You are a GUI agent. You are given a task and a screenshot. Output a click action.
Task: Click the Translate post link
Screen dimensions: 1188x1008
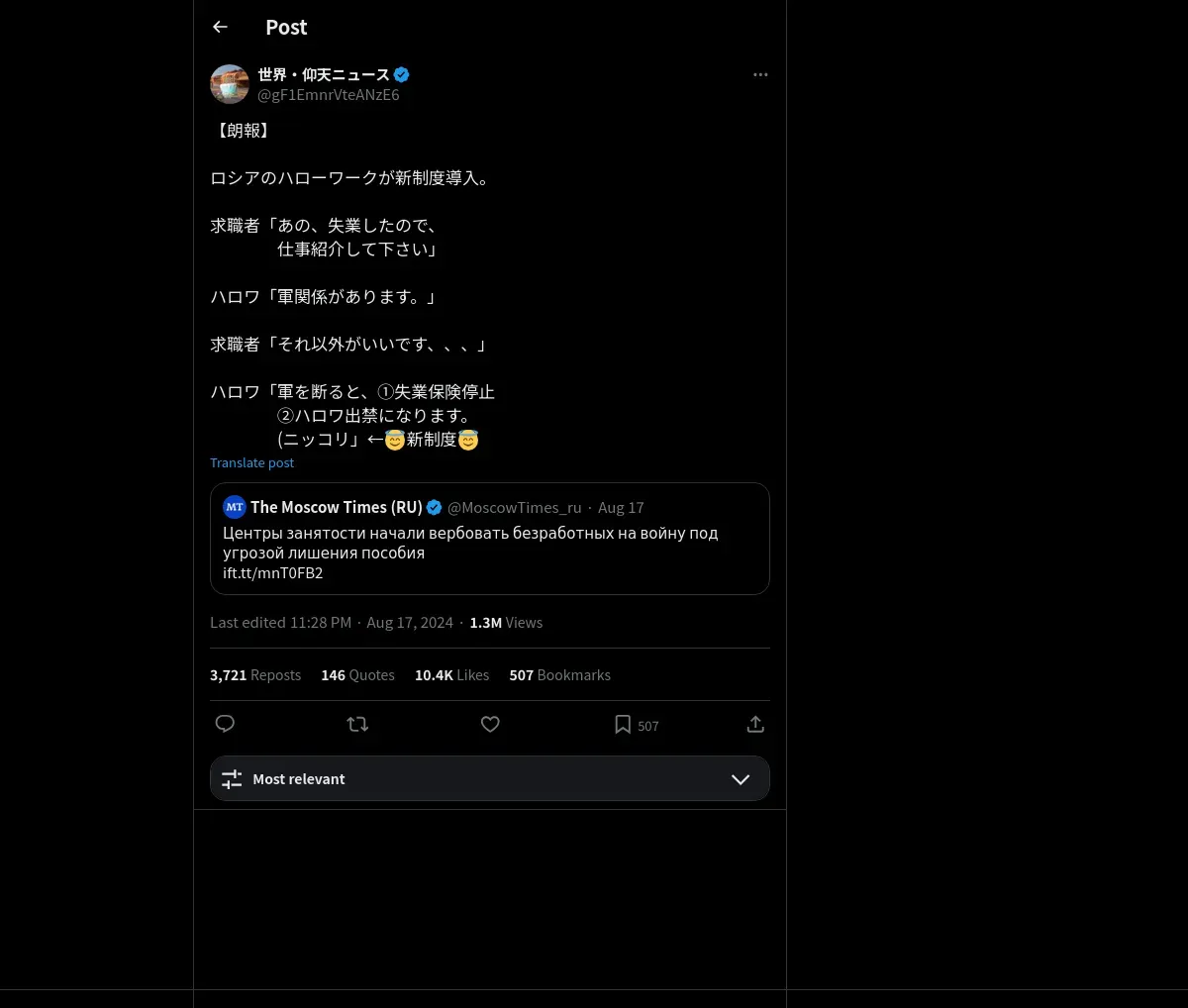point(251,462)
